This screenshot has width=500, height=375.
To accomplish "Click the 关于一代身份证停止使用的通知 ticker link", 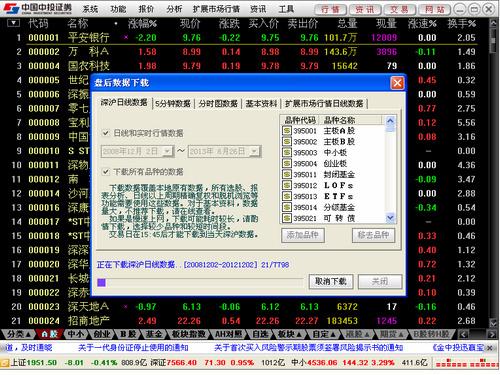I will tap(133, 348).
